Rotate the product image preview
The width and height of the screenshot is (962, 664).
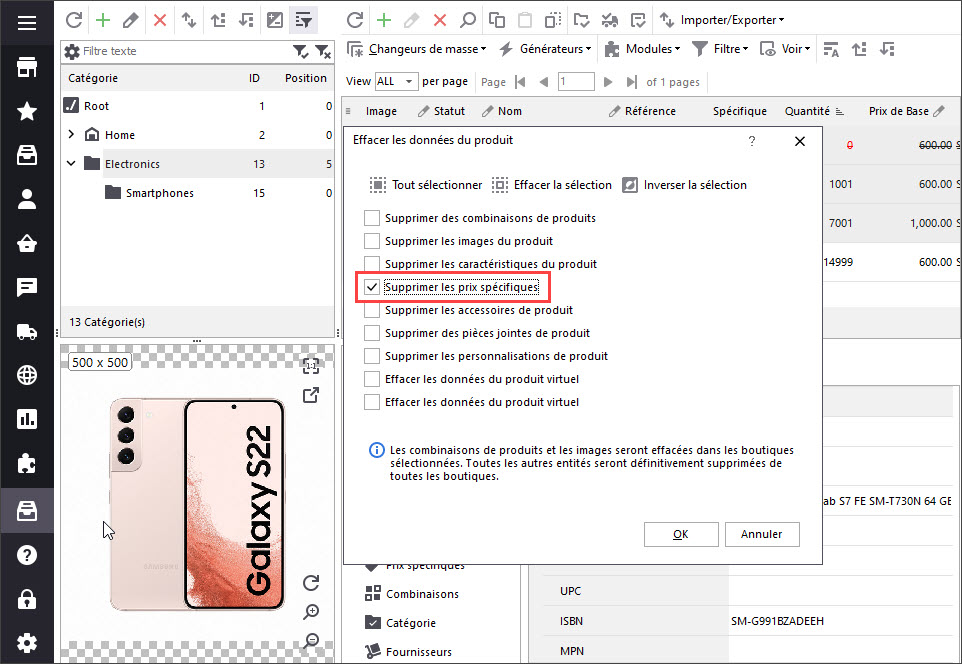311,582
